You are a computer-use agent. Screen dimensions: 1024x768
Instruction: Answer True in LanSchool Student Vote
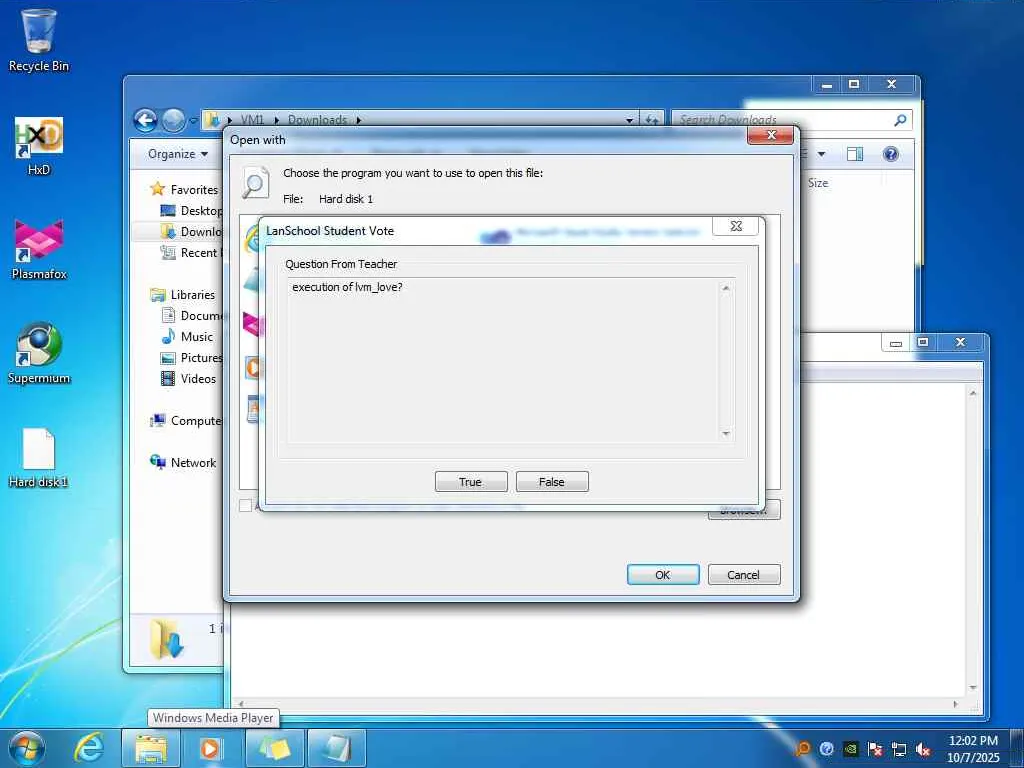(471, 482)
